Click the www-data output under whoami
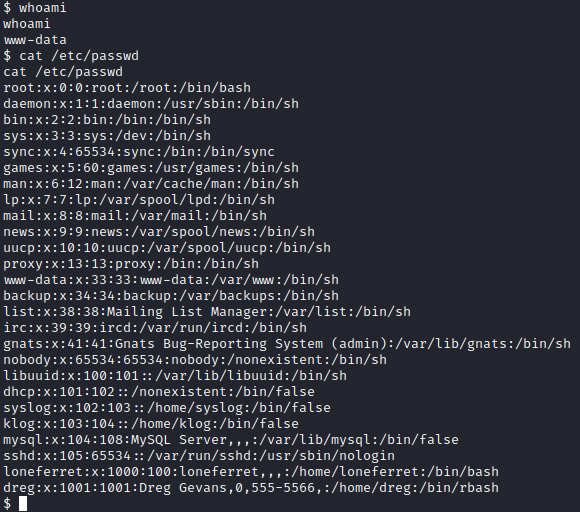The image size is (580, 512). [x=35, y=40]
